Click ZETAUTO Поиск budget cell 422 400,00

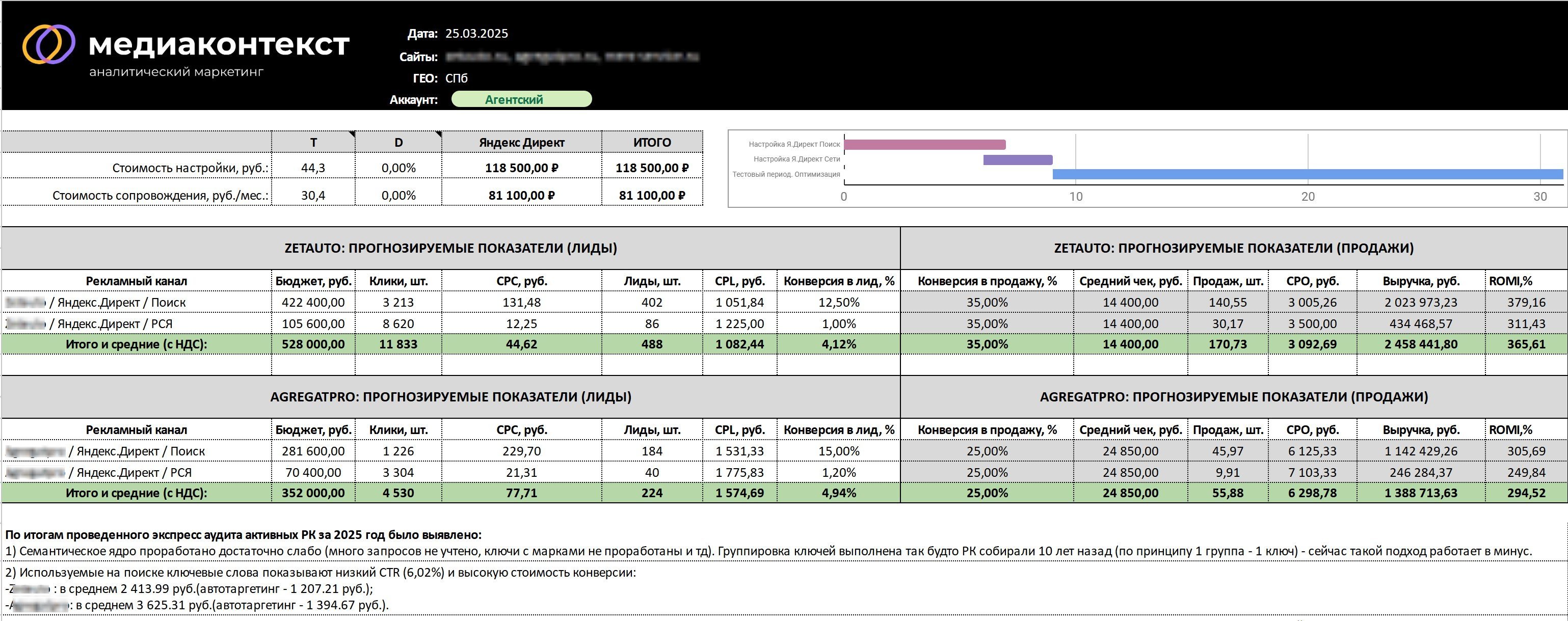click(x=313, y=302)
